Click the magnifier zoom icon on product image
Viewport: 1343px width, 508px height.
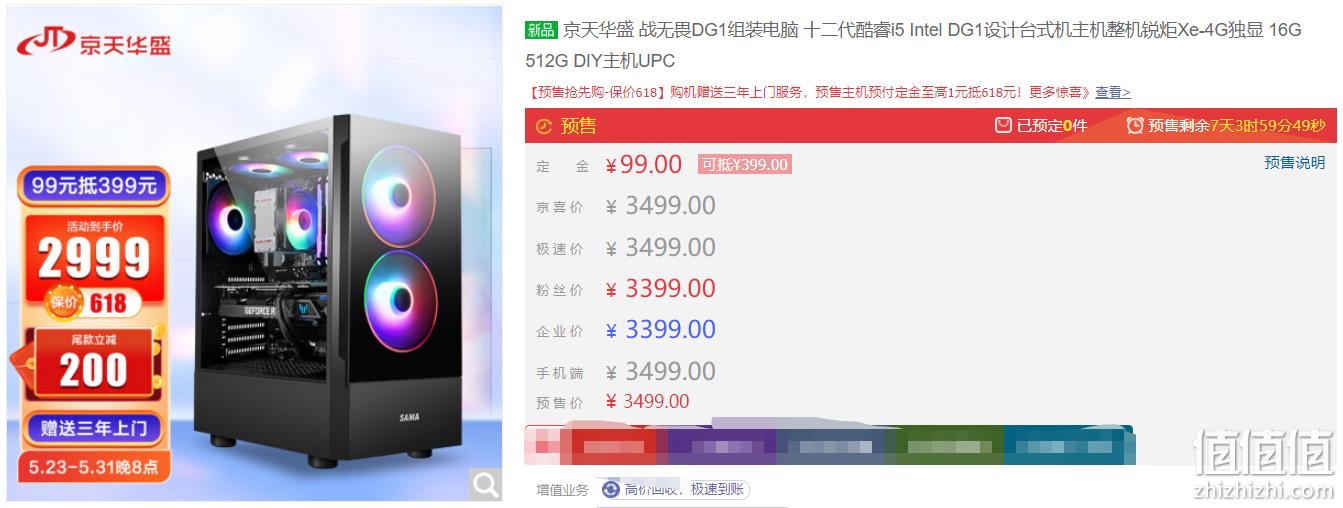(x=486, y=485)
